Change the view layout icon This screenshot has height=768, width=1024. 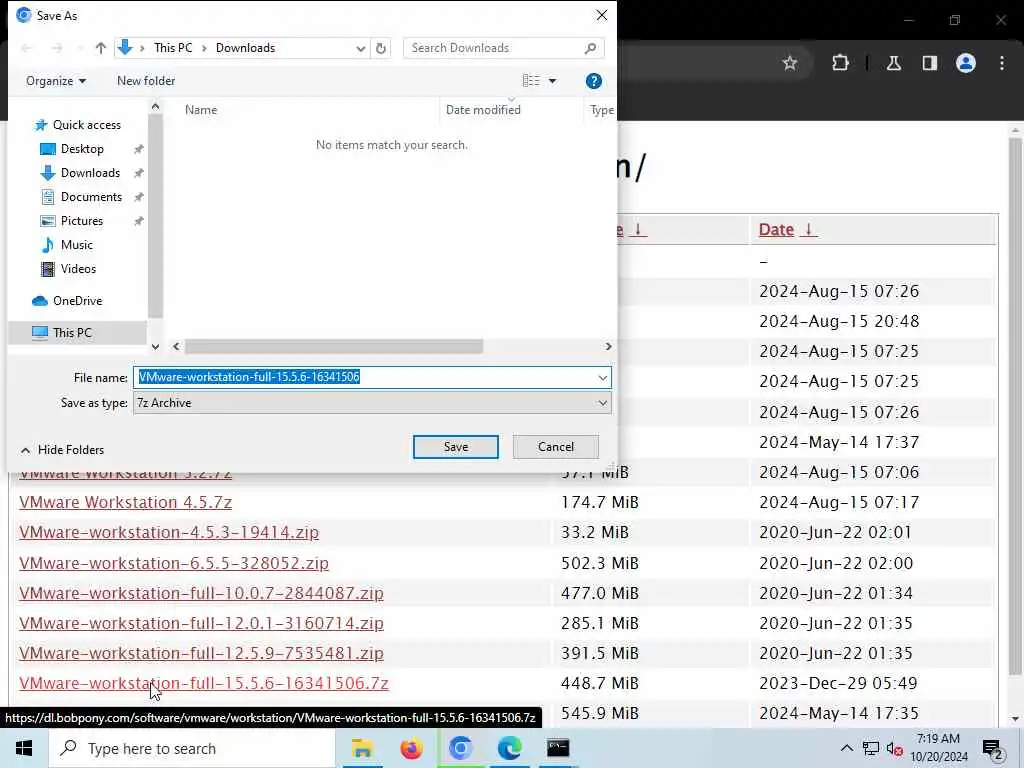[x=531, y=80]
